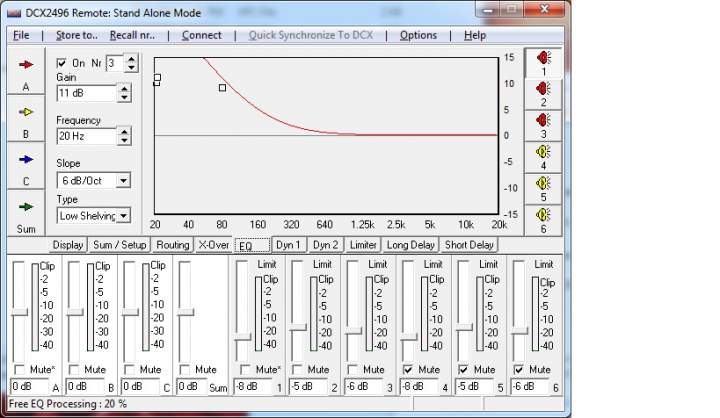Open the Help menu
720x418 pixels.
475,35
